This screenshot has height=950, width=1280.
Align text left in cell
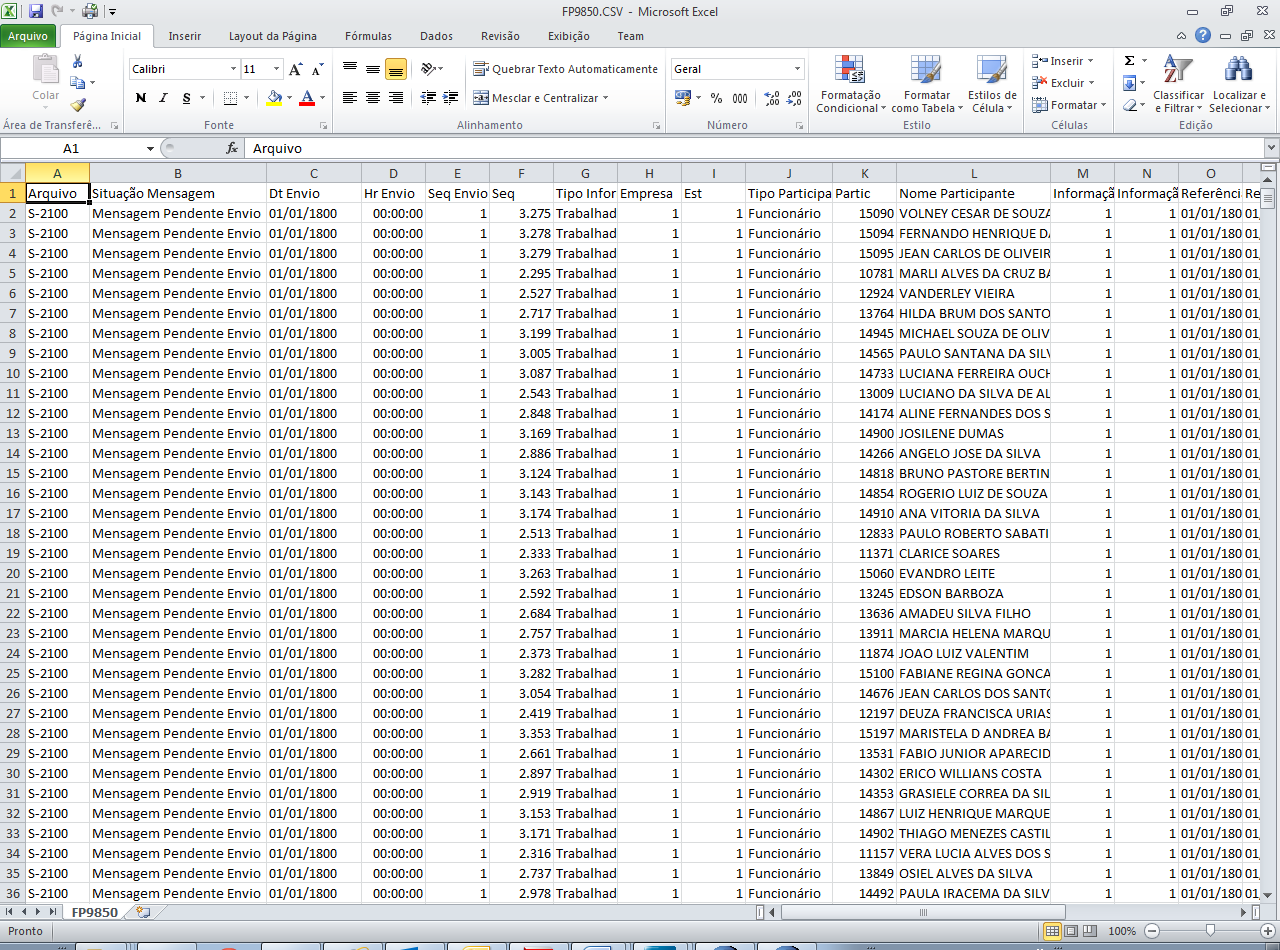click(350, 98)
